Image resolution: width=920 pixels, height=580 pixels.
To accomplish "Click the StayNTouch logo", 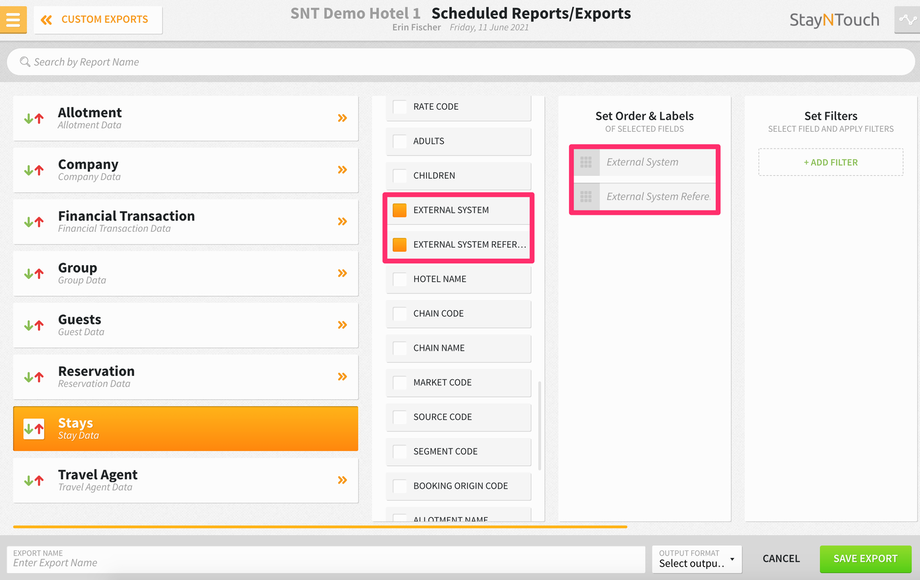I will pyautogui.click(x=834, y=20).
